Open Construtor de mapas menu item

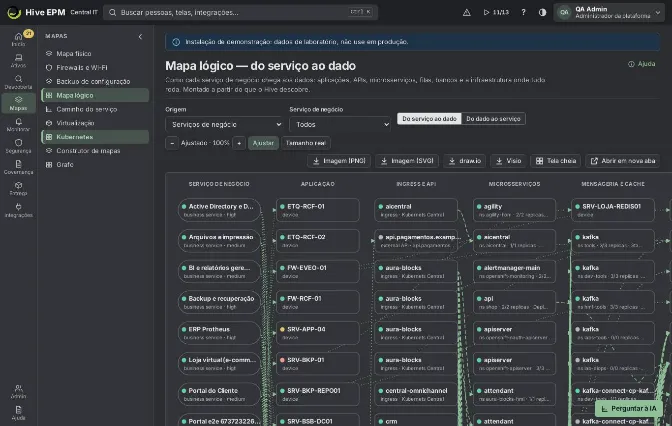tap(95, 151)
